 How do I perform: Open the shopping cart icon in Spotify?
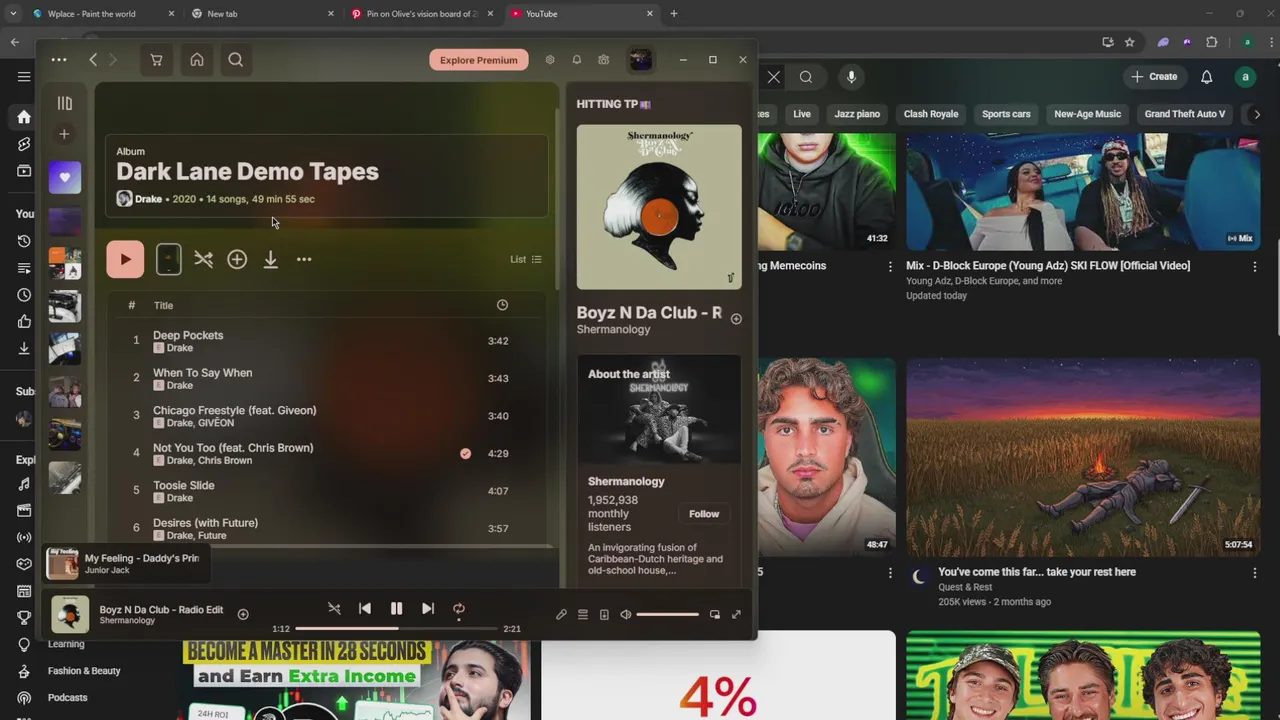point(156,60)
